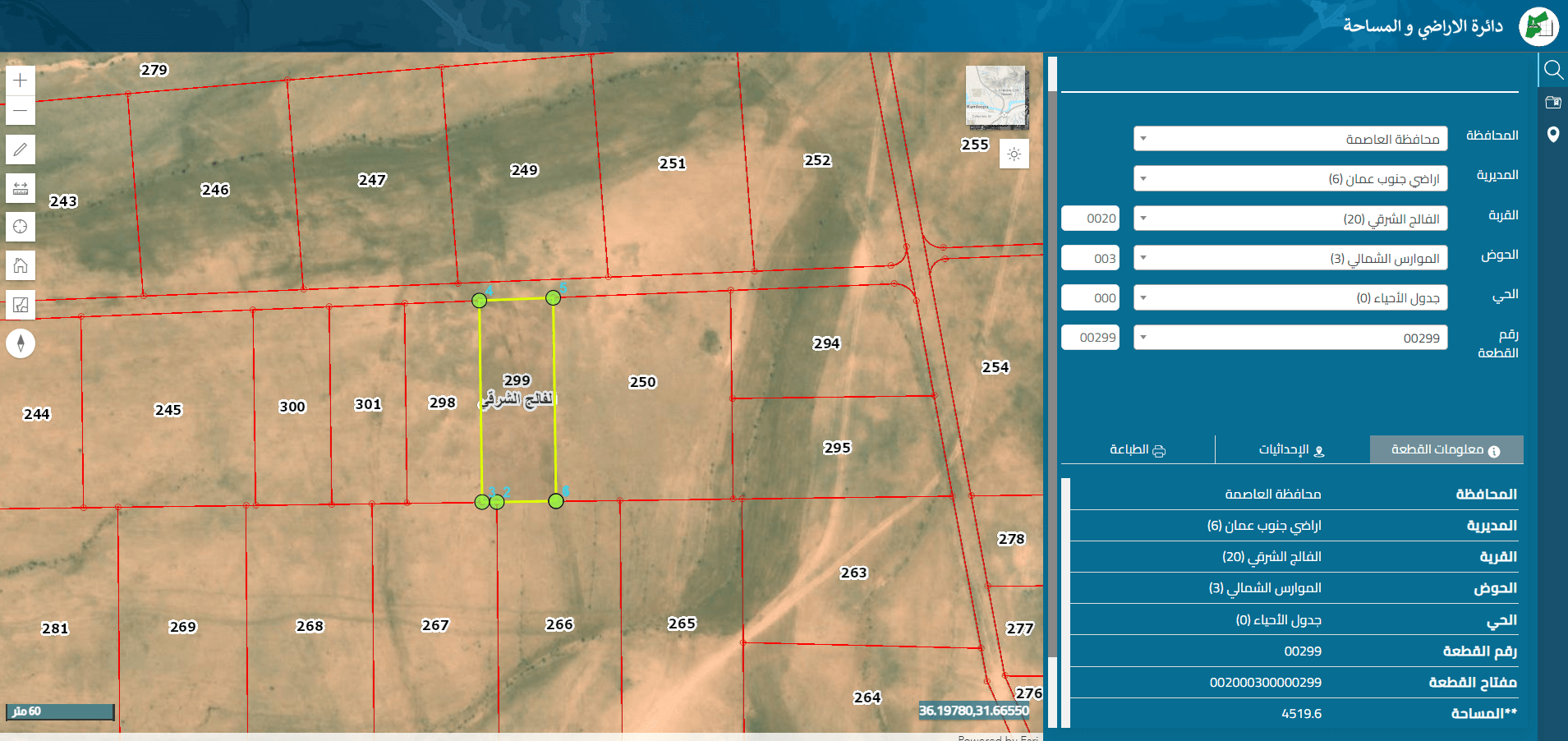Open the 00299 parcel number dropdown
Screen dimensions: 1568x741
[1290, 338]
